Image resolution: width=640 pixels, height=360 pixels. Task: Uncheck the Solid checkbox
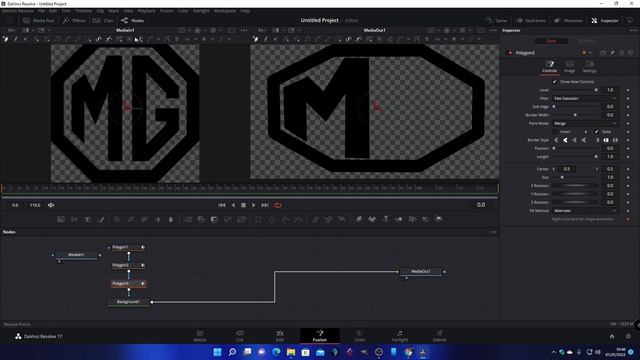point(596,131)
